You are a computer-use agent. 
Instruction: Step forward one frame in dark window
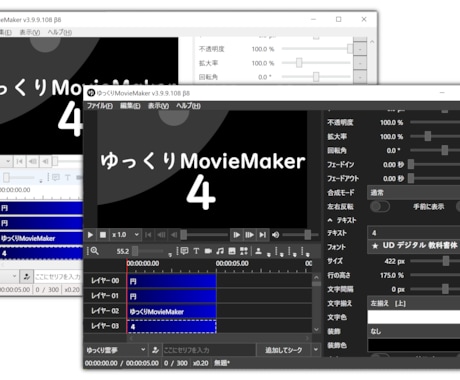[237, 235]
